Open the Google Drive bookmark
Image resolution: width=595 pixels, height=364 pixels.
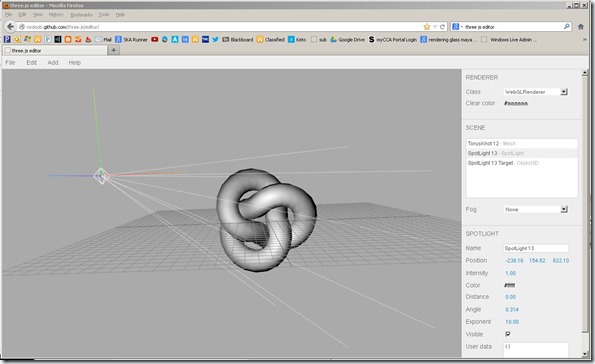(347, 39)
